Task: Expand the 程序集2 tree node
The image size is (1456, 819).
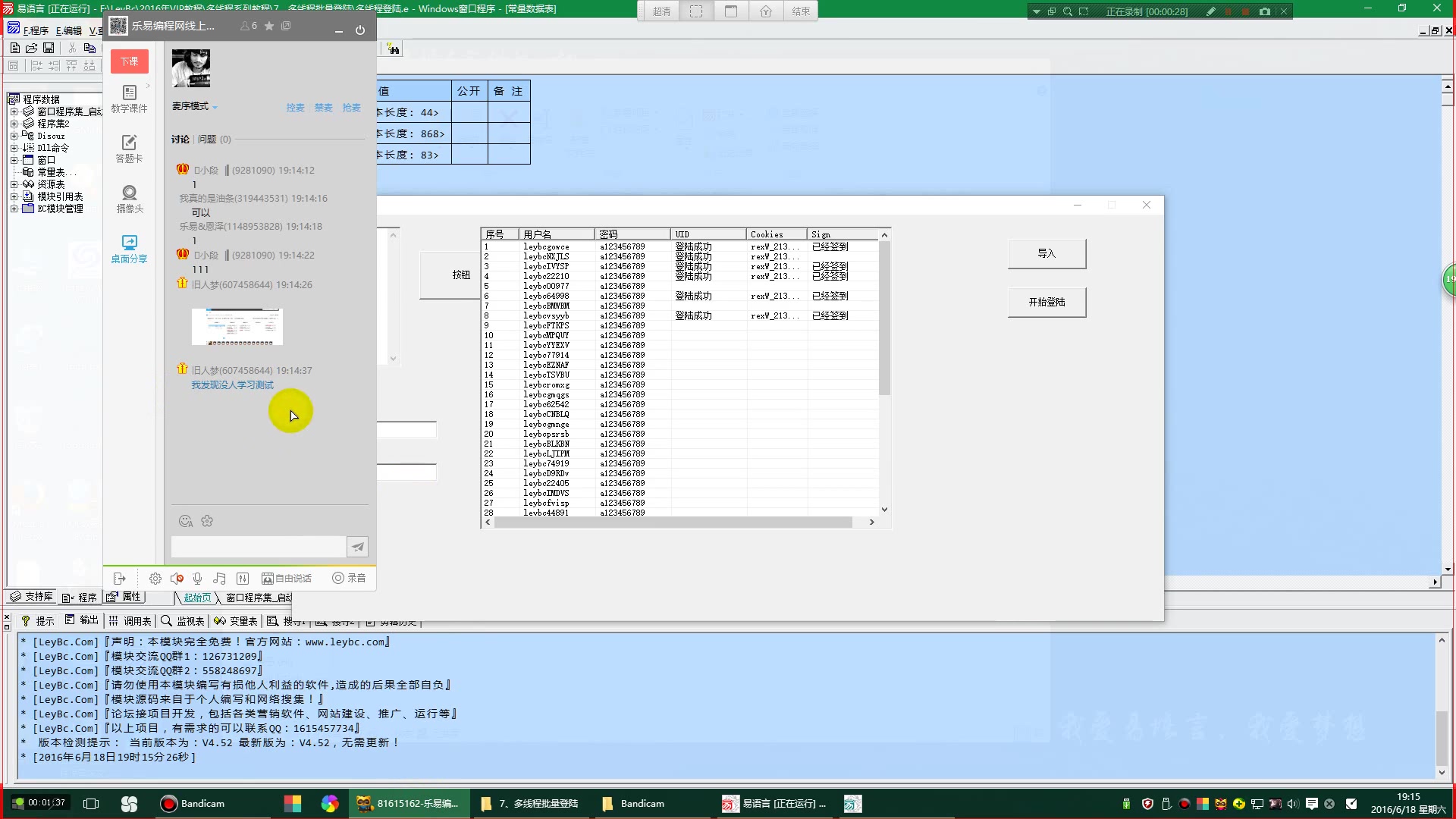Action: click(14, 124)
